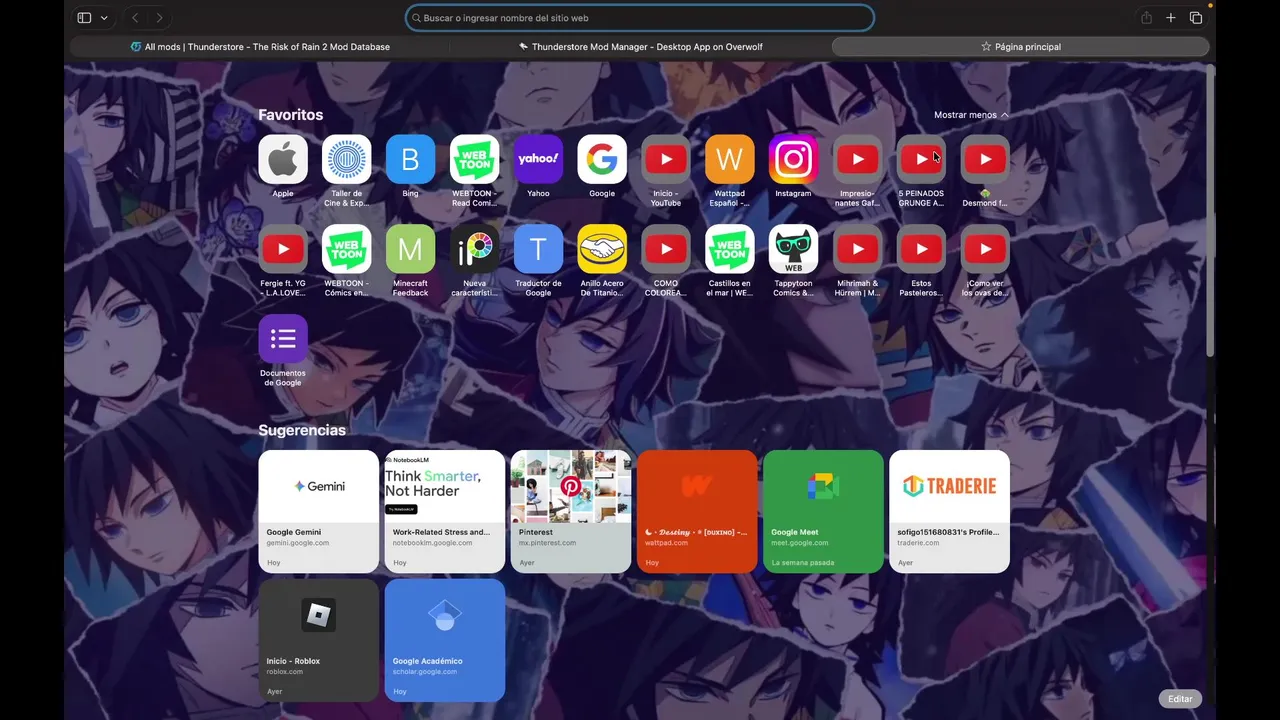1280x720 pixels.
Task: Click the page vertical scrollbar
Action: pos(1211,210)
